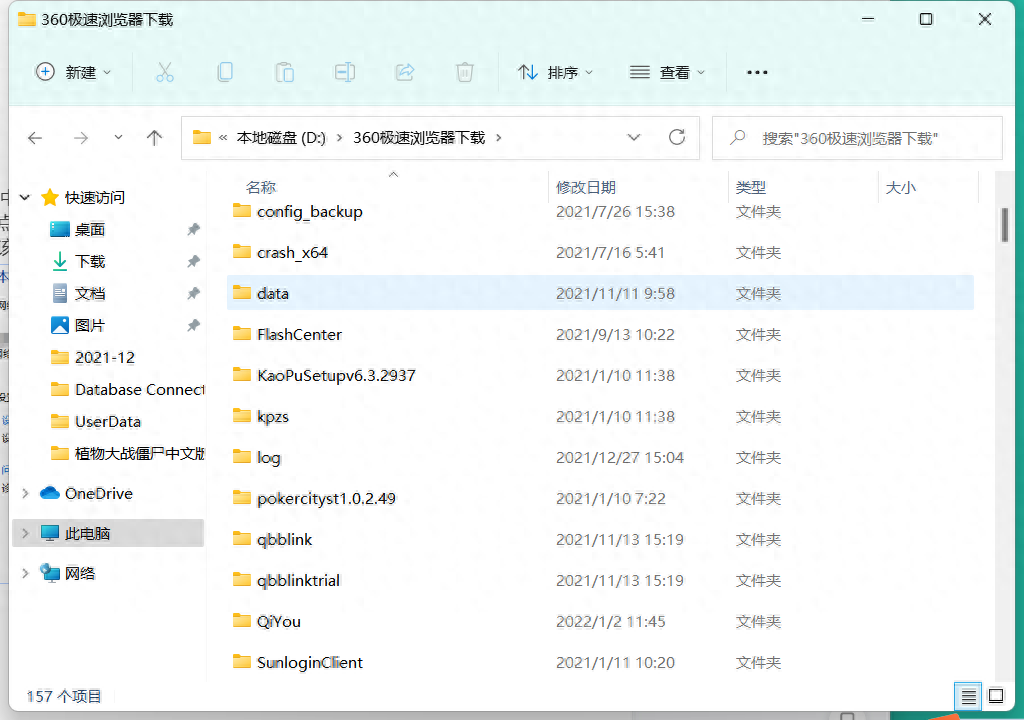This screenshot has width=1024, height=720.
Task: Sort by 名称 column header
Action: 261,188
